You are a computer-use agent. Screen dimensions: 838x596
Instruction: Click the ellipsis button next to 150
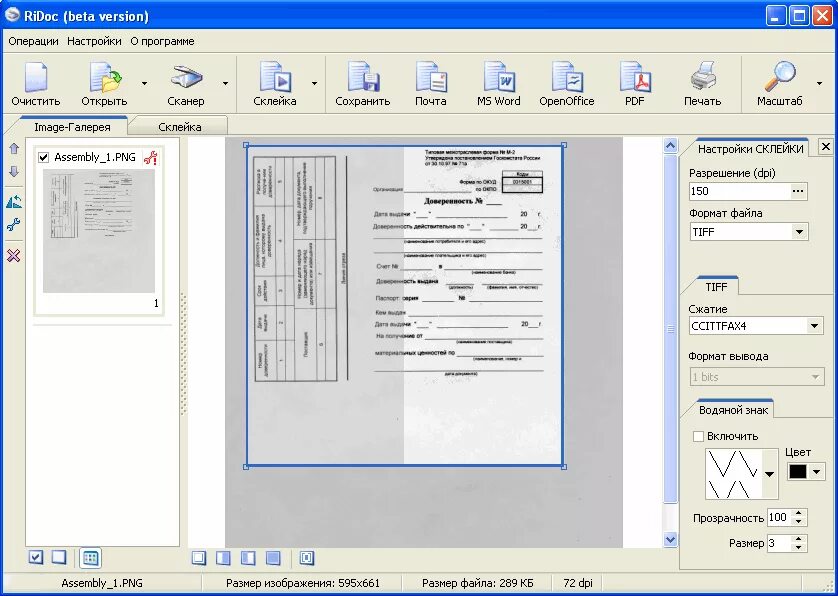tap(798, 191)
